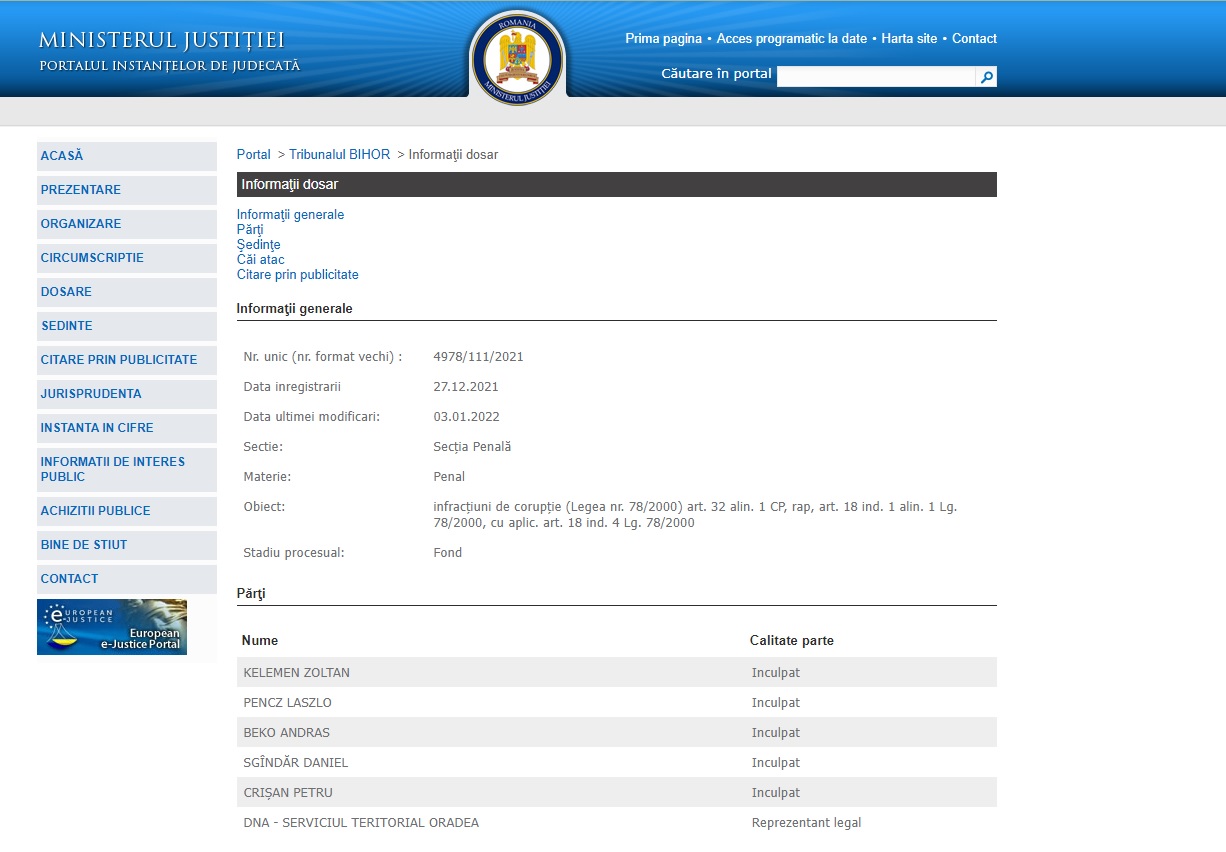Click the Portal breadcrumb link
The width and height of the screenshot is (1226, 852).
point(254,155)
